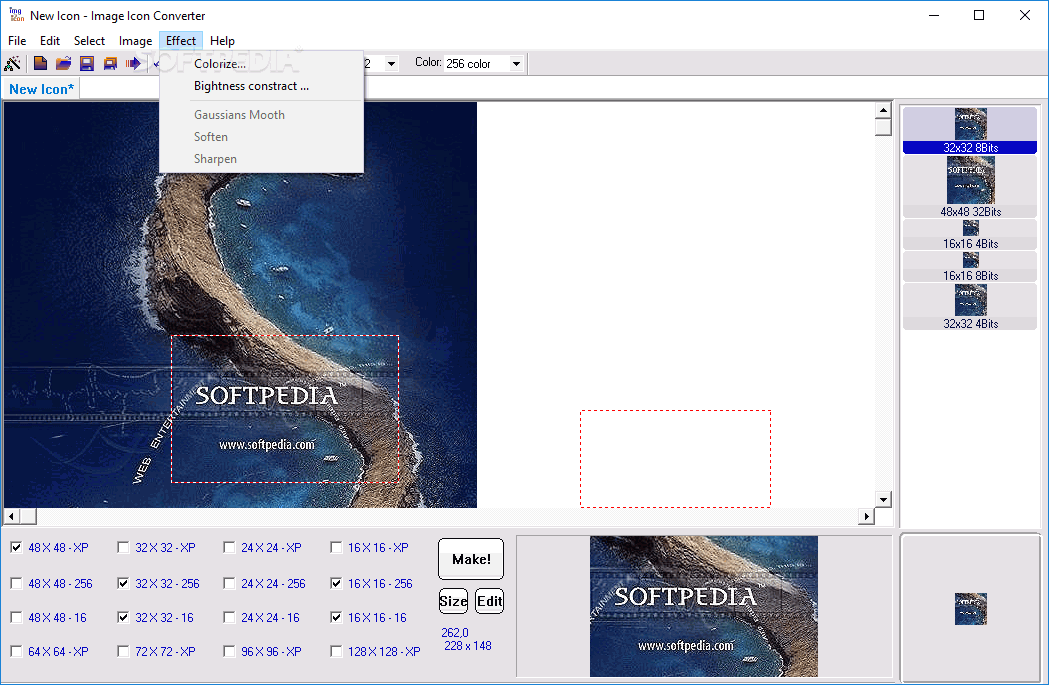Open the Color 256 color dropdown

[516, 64]
